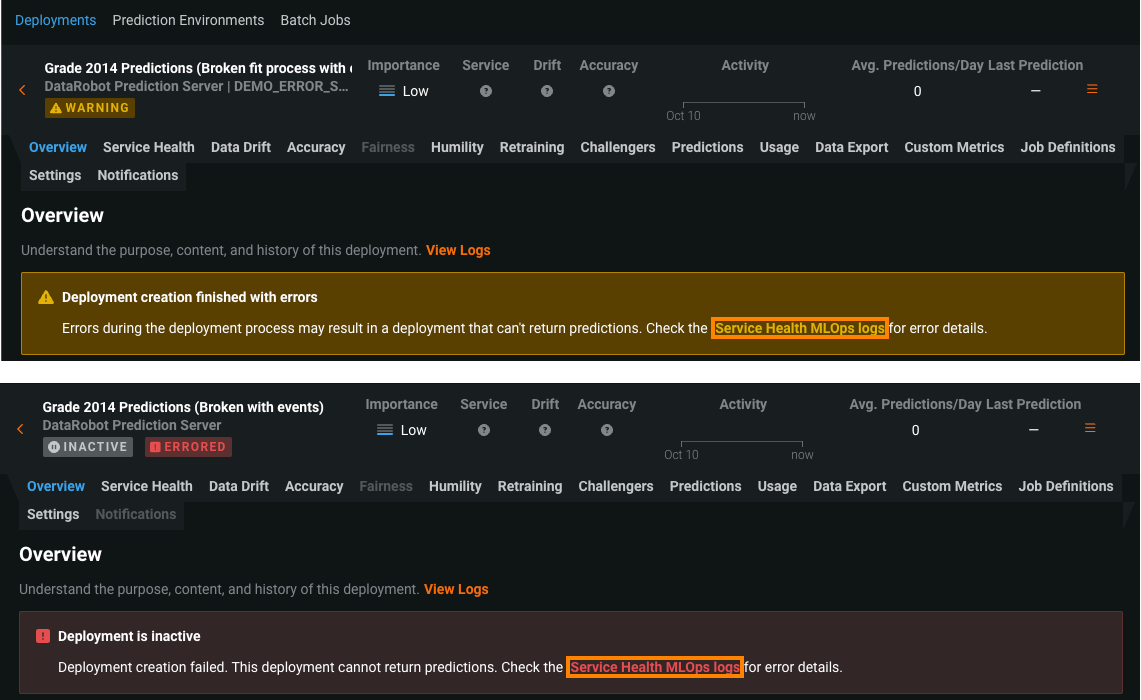The height and width of the screenshot is (700, 1141).
Task: Click back arrow beside the WARNING deployment
Action: point(22,90)
